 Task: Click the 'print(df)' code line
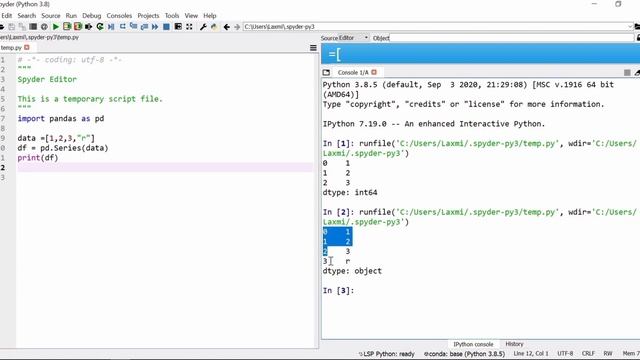[x=38, y=158]
